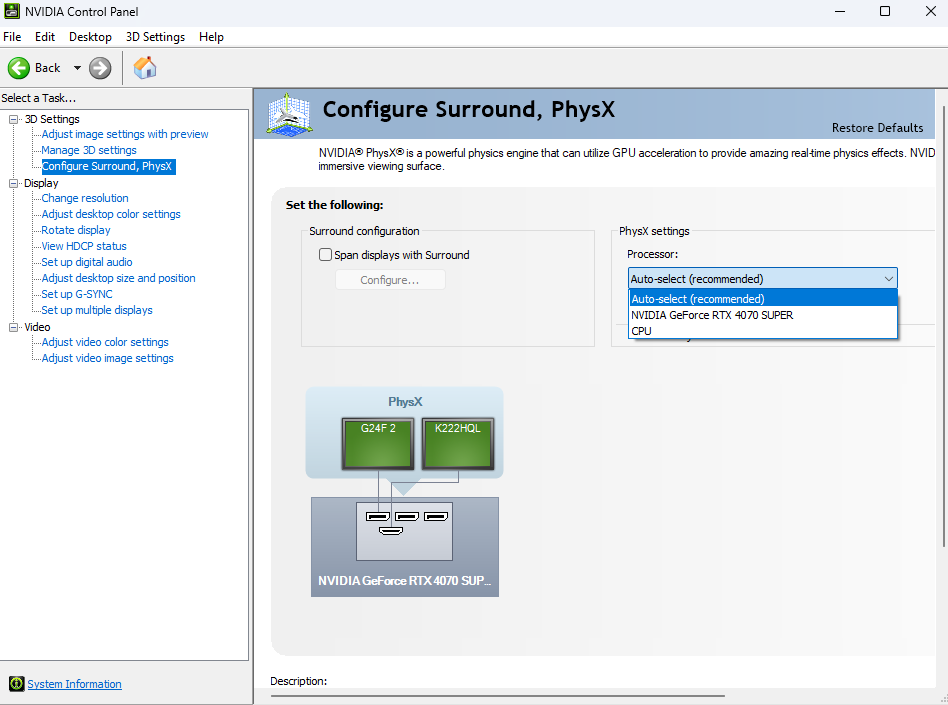Collapse the 3D Settings tree node
Screen dimensions: 948x705
(13, 119)
